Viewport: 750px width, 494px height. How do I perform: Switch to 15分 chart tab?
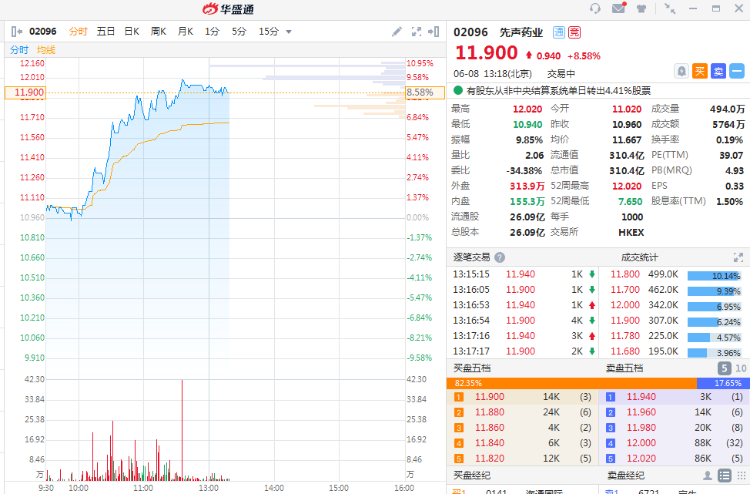click(x=268, y=32)
